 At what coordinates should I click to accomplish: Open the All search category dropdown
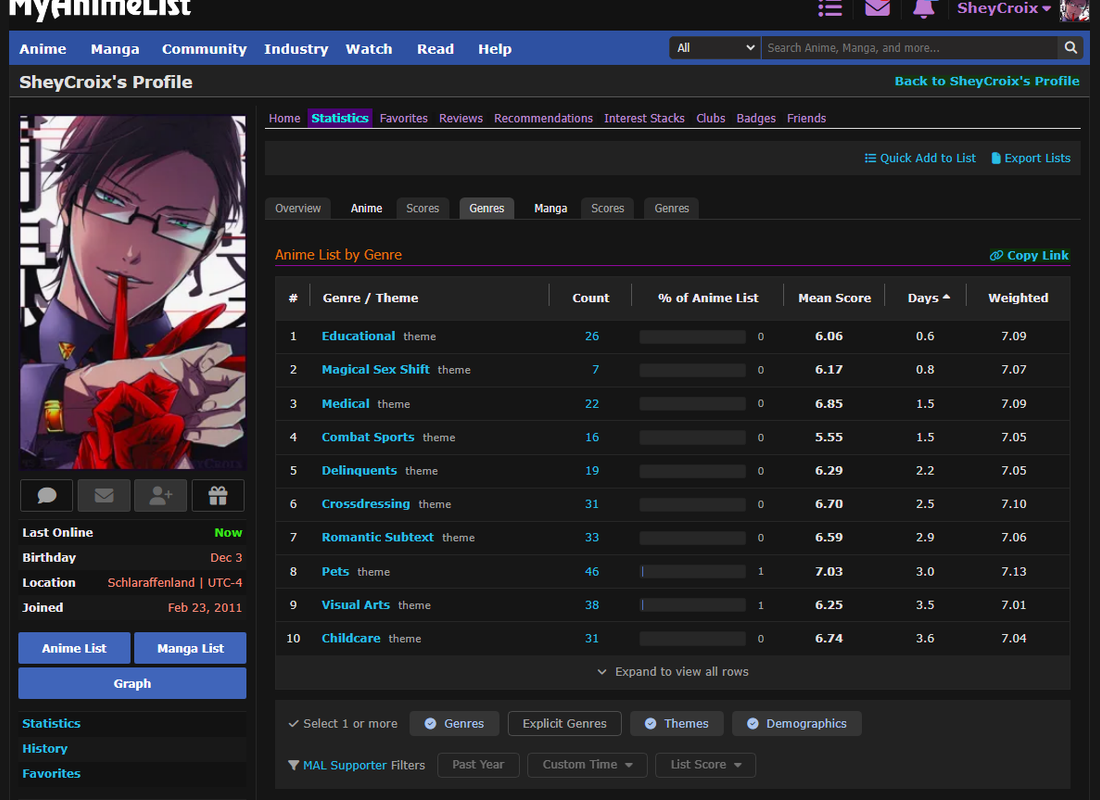pyautogui.click(x=715, y=48)
